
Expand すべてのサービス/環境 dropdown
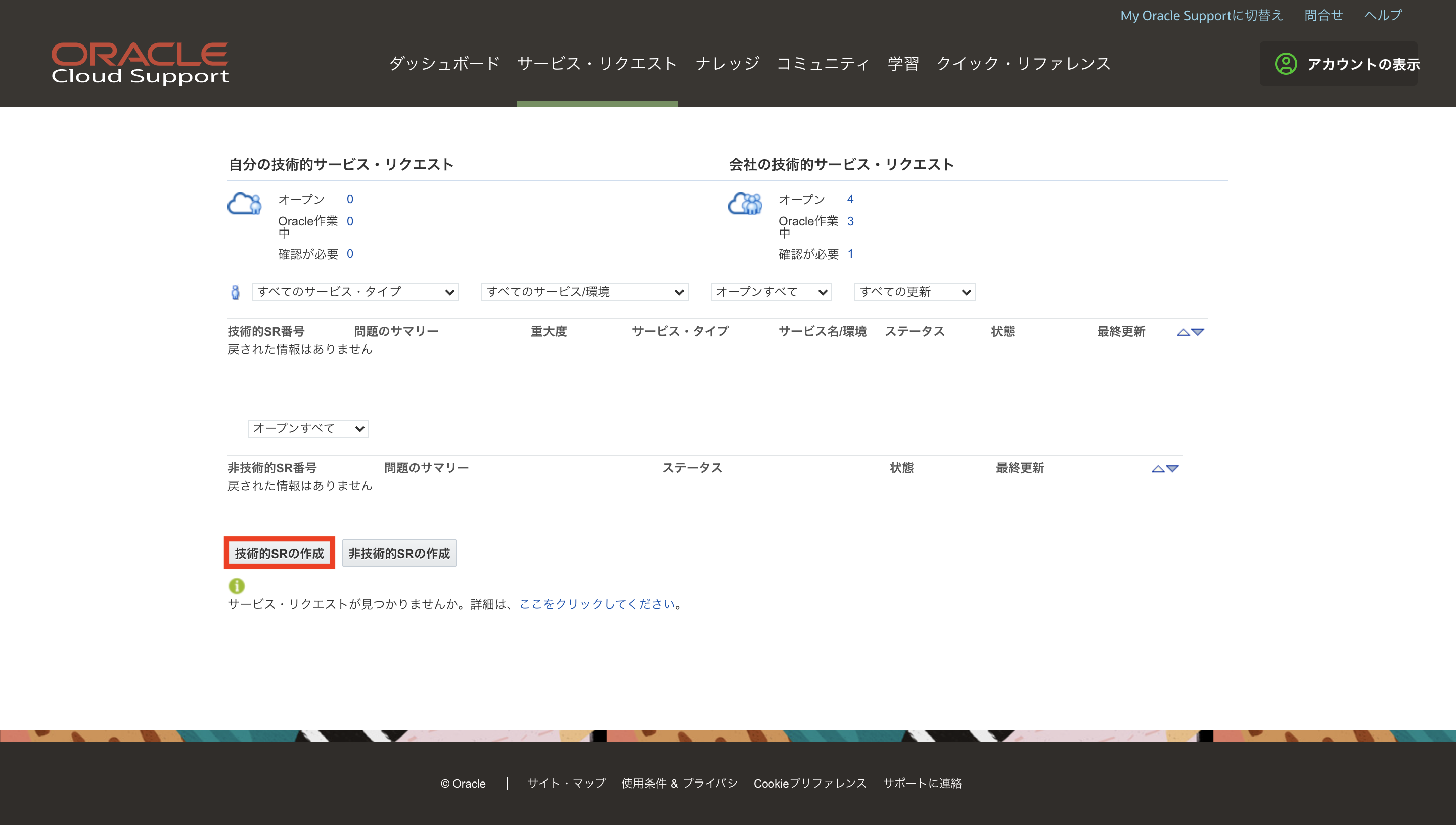(x=583, y=292)
